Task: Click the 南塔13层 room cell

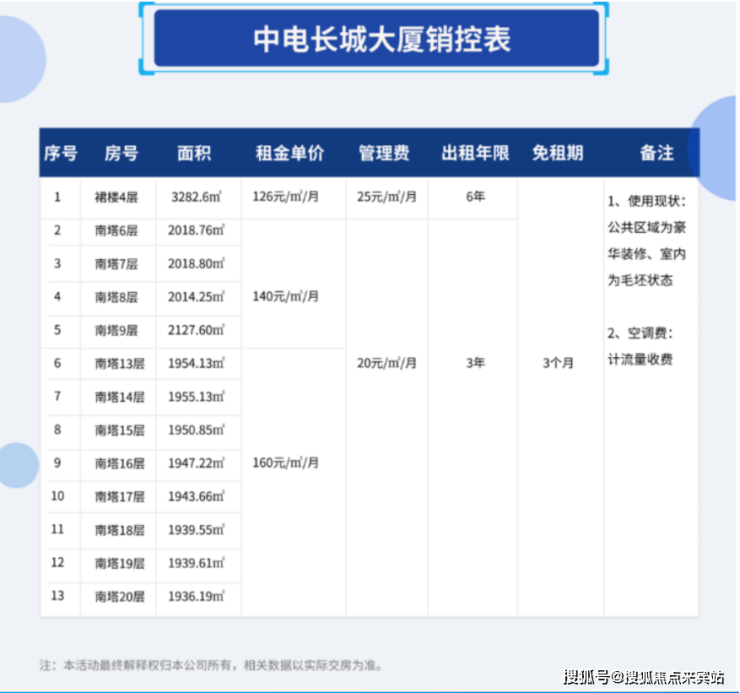Action: click(119, 364)
